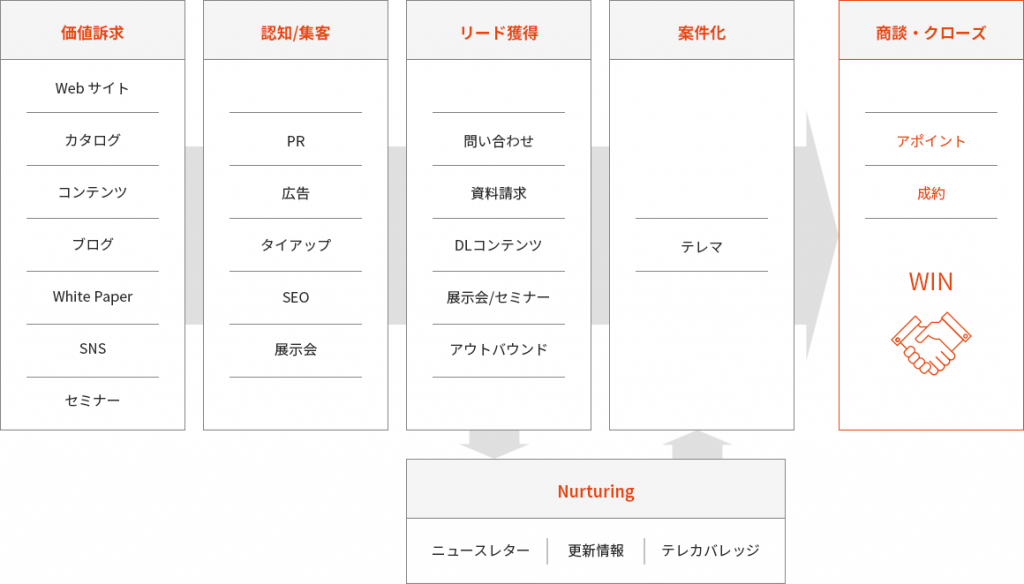Click the orange アポイント label
1024x584 pixels.
pyautogui.click(x=931, y=141)
